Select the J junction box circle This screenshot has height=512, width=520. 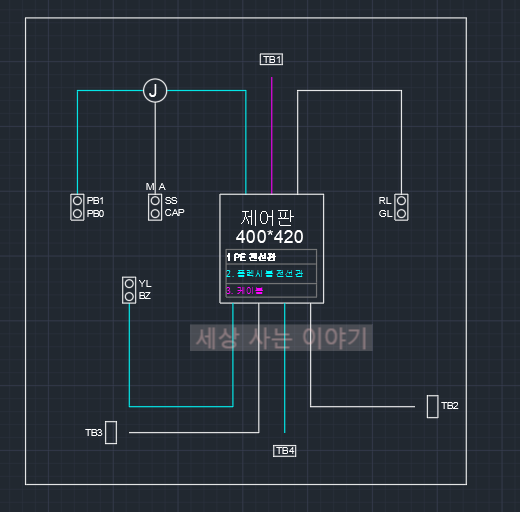point(155,90)
